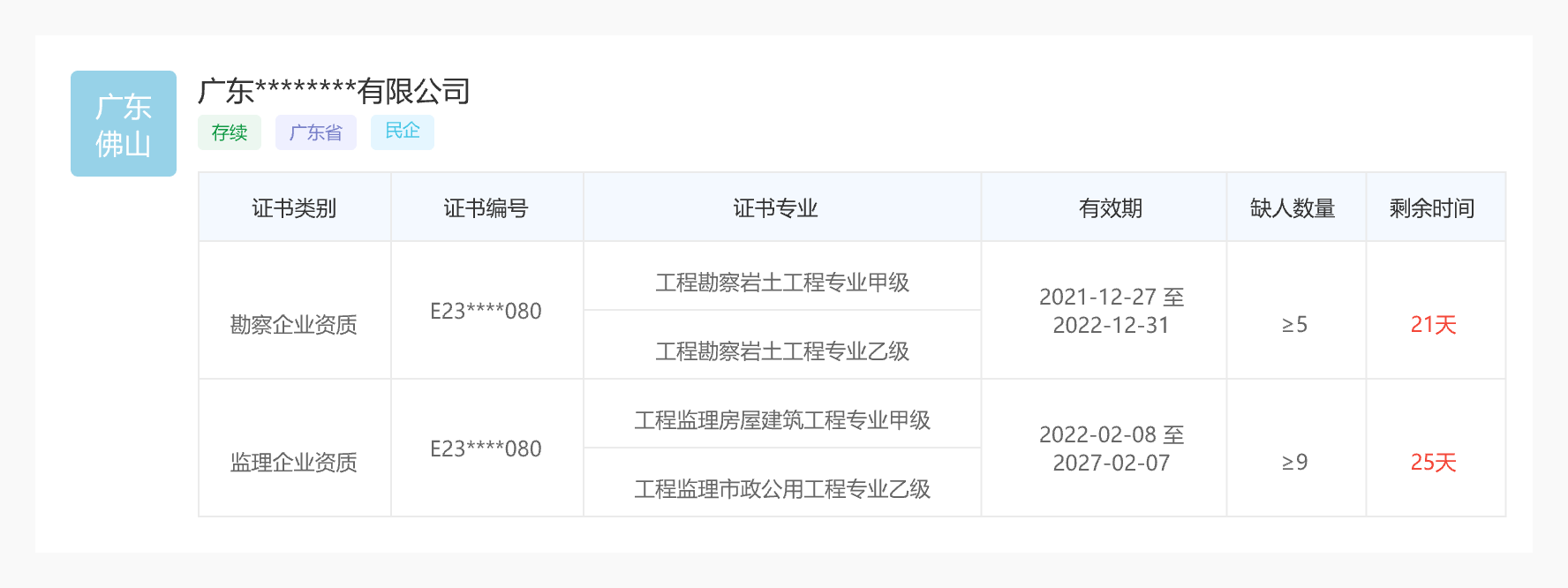Click the 剩余时间 column header

point(1432,208)
